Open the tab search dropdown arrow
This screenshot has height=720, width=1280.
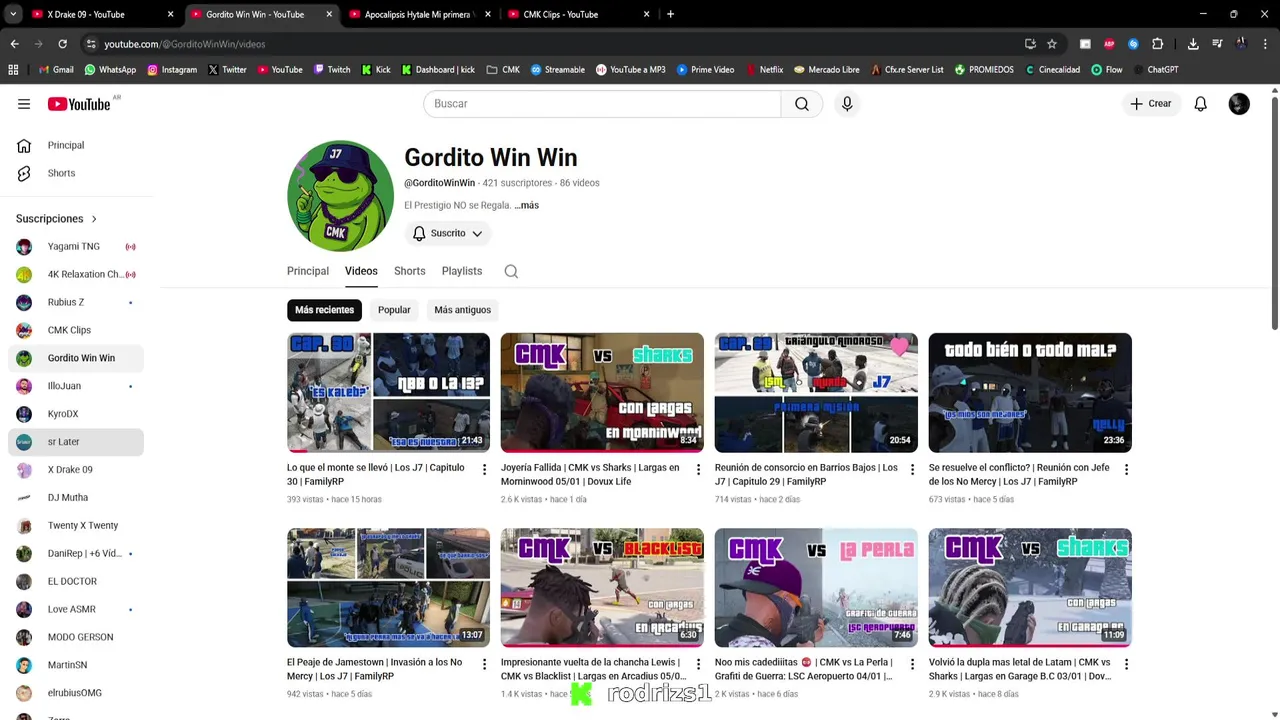(x=14, y=14)
